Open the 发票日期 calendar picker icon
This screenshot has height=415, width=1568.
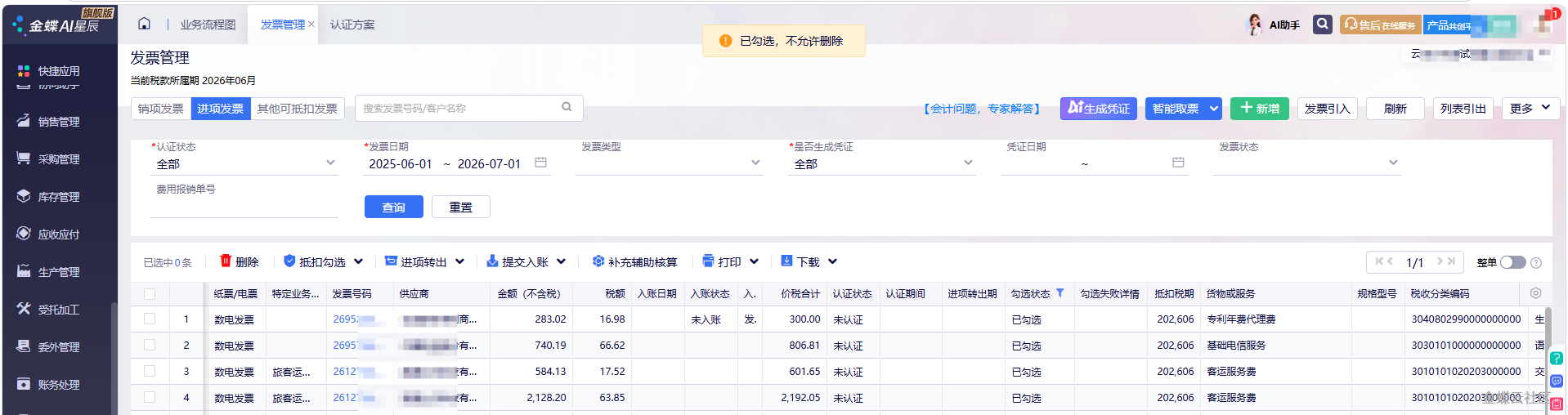coord(540,163)
